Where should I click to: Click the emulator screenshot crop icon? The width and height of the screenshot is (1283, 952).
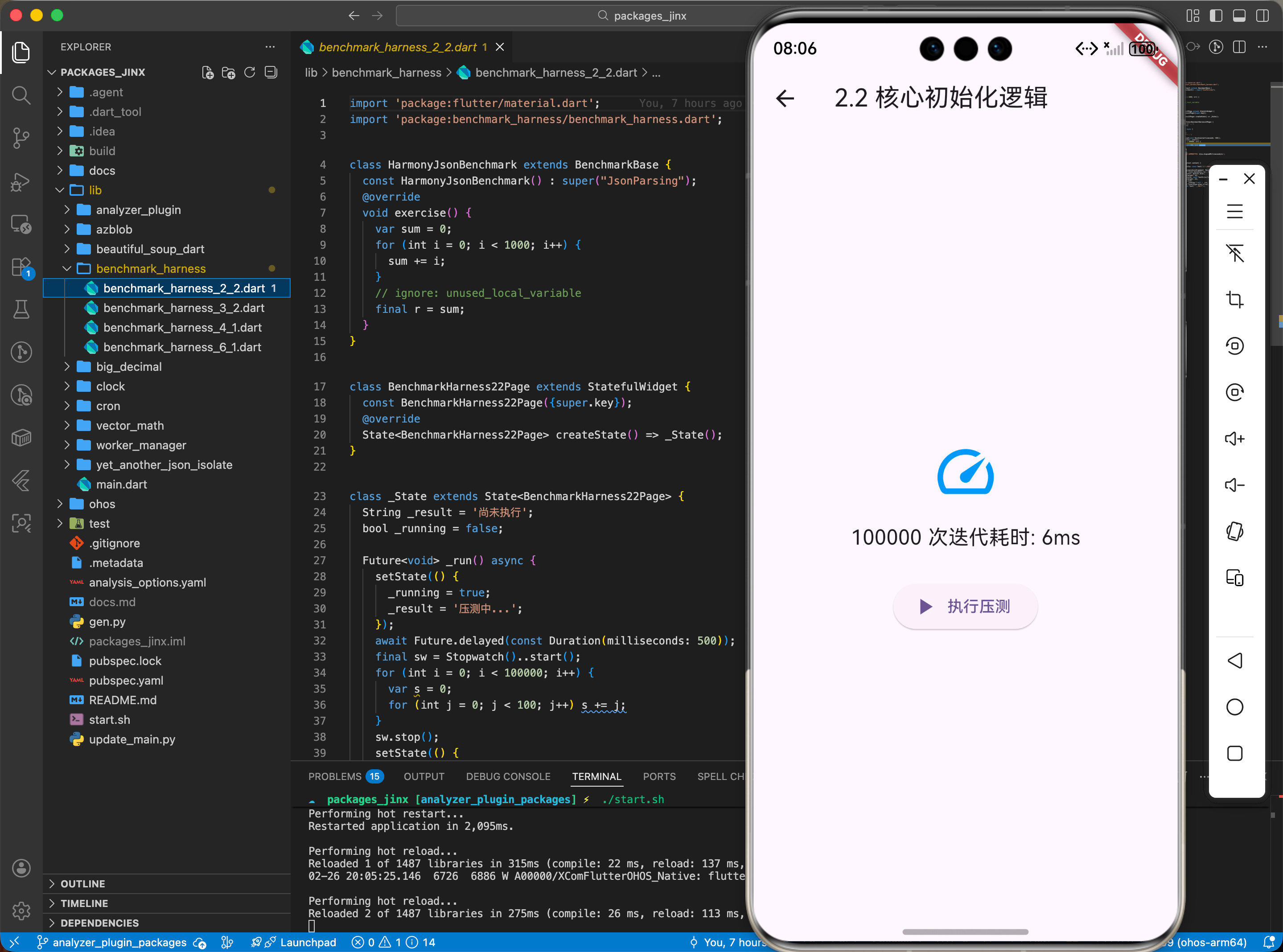(x=1234, y=300)
